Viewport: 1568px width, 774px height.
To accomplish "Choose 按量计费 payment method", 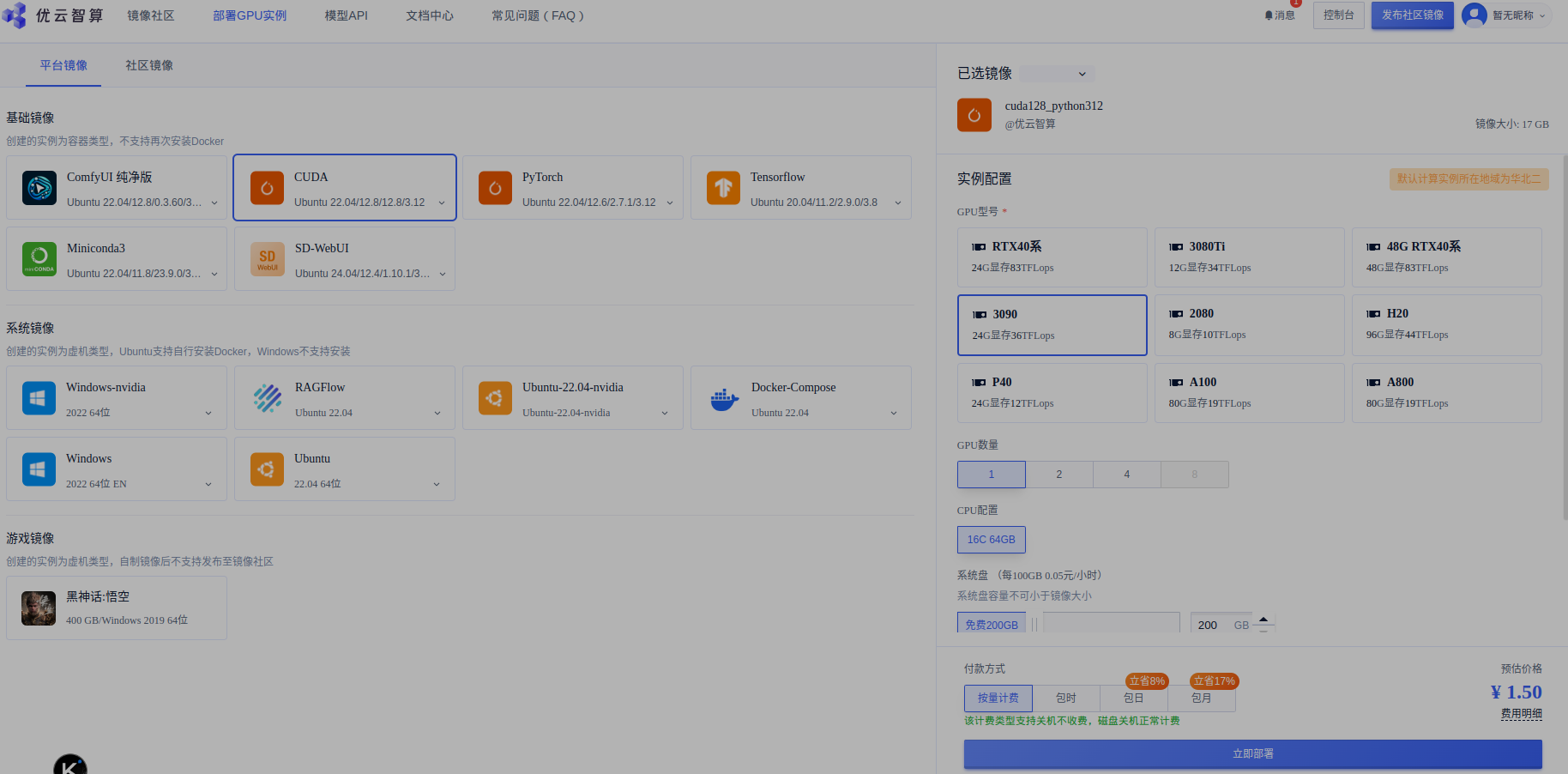I will point(998,698).
